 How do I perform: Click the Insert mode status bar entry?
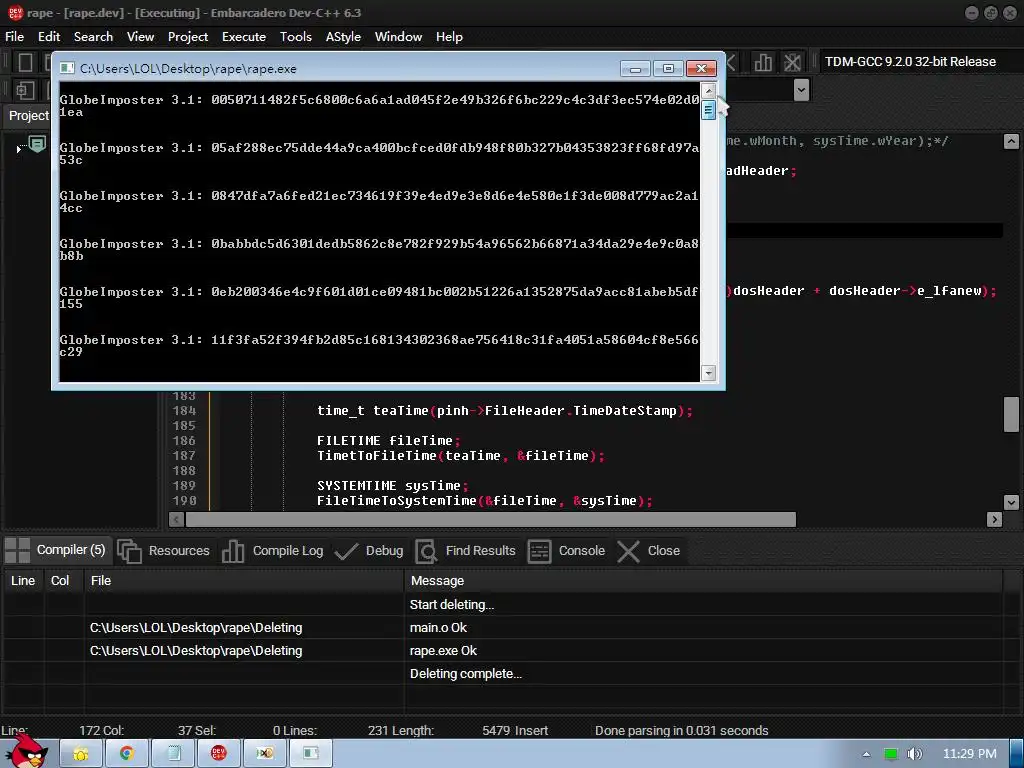(532, 730)
